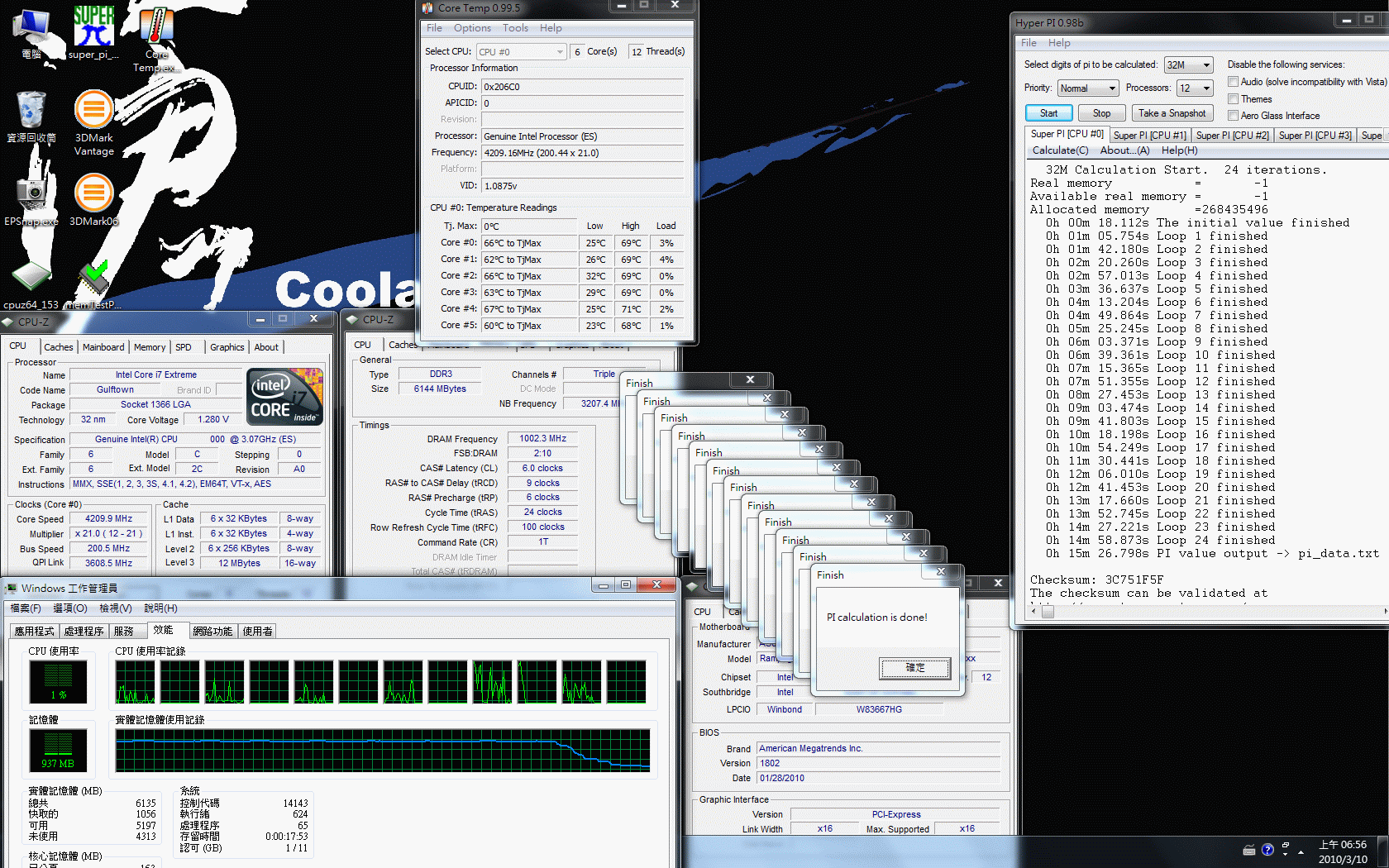This screenshot has width=1389, height=868.
Task: Show hidden tray icons with the up arrow
Action: 1301,851
